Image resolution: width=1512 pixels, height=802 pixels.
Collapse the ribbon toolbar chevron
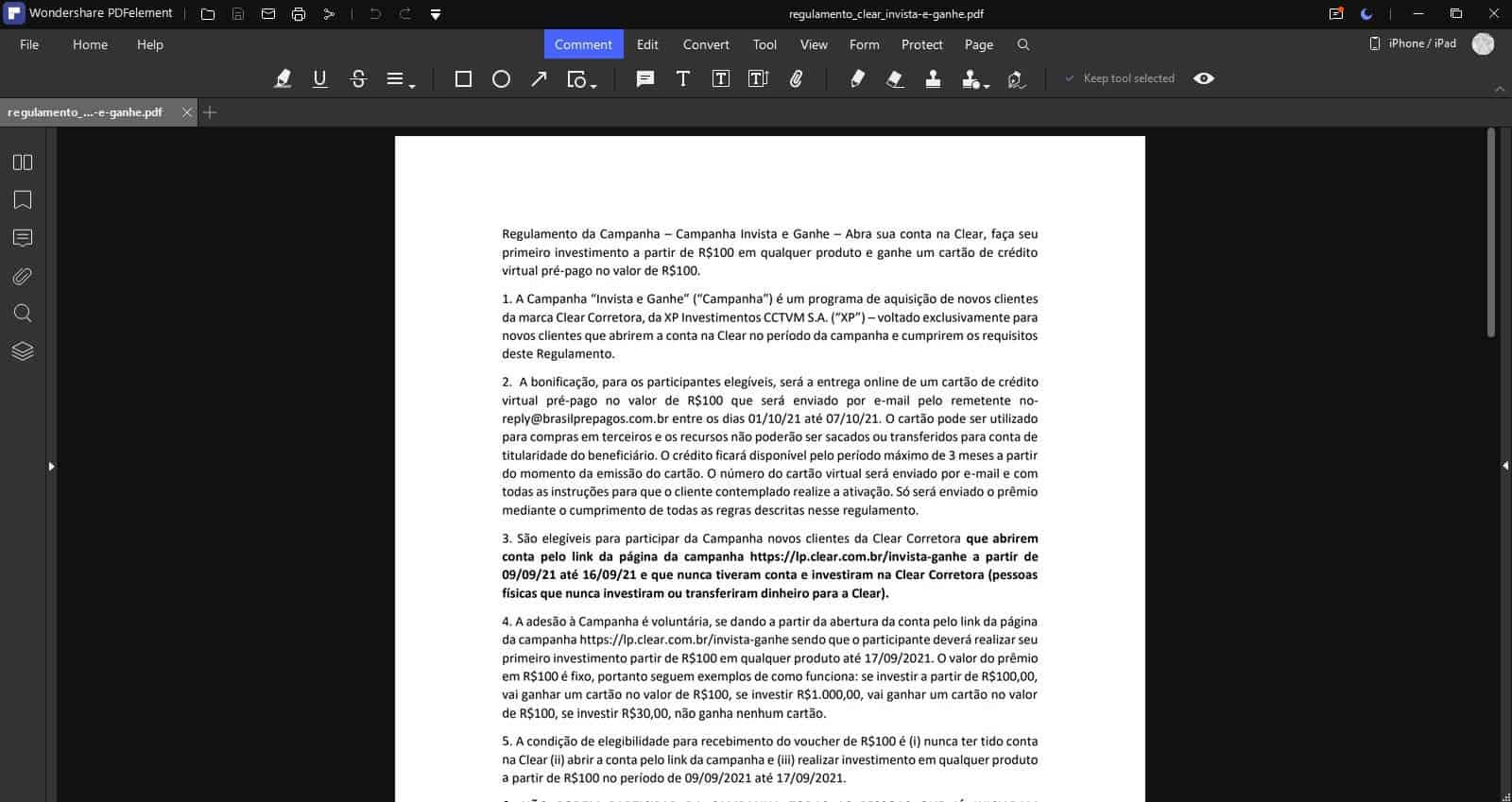pos(1500,89)
